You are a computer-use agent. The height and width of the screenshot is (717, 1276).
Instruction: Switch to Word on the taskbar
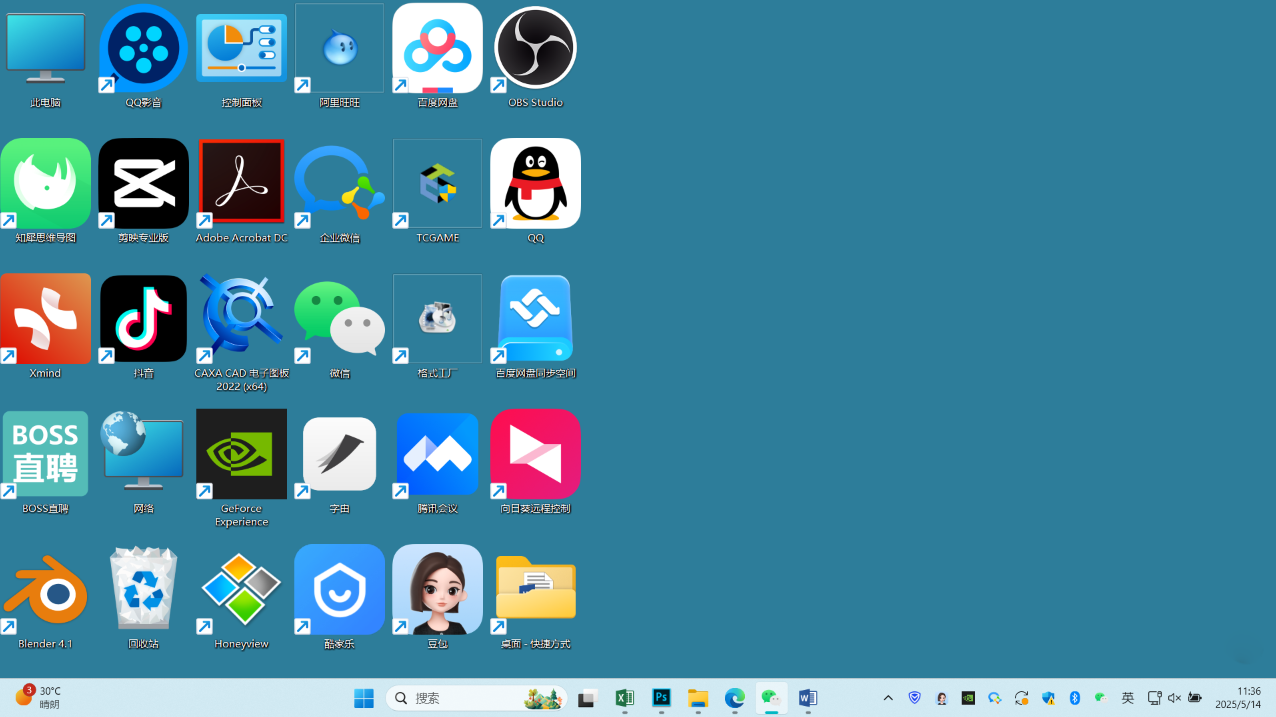tap(808, 698)
